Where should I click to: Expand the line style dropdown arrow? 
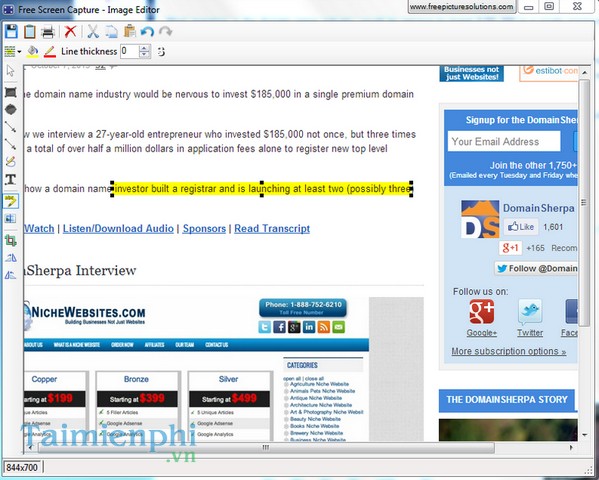point(19,52)
